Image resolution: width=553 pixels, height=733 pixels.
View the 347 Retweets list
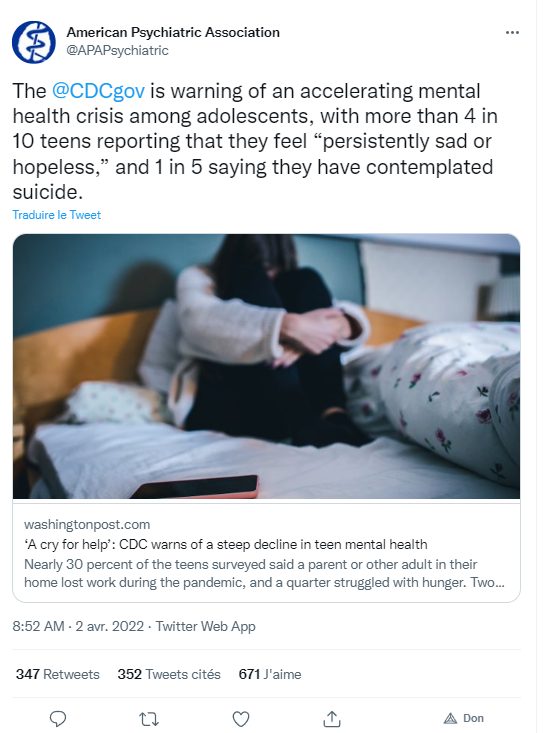pyautogui.click(x=57, y=674)
